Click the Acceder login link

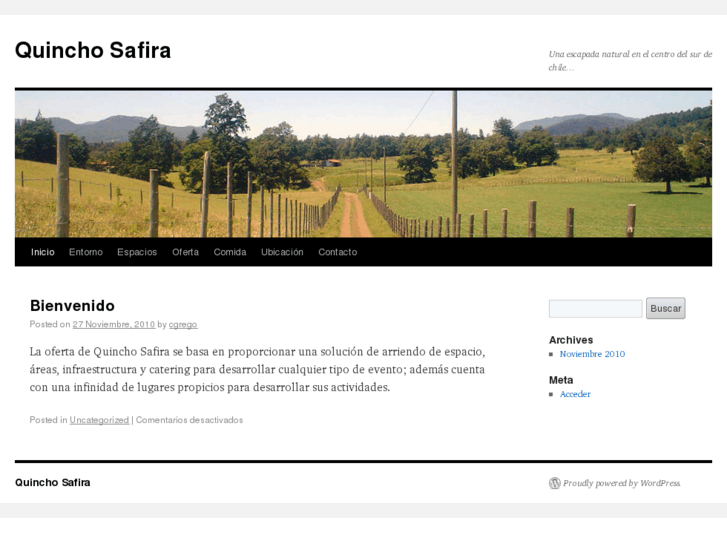[x=575, y=394]
